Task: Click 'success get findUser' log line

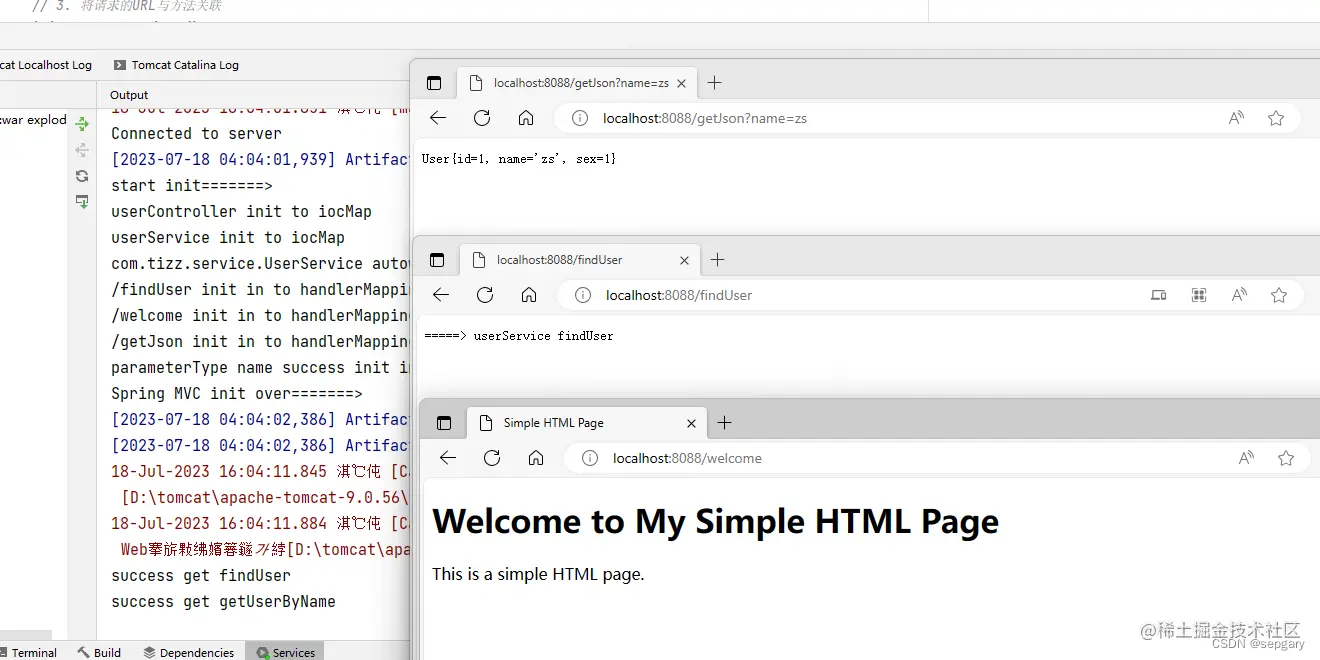Action: [201, 575]
